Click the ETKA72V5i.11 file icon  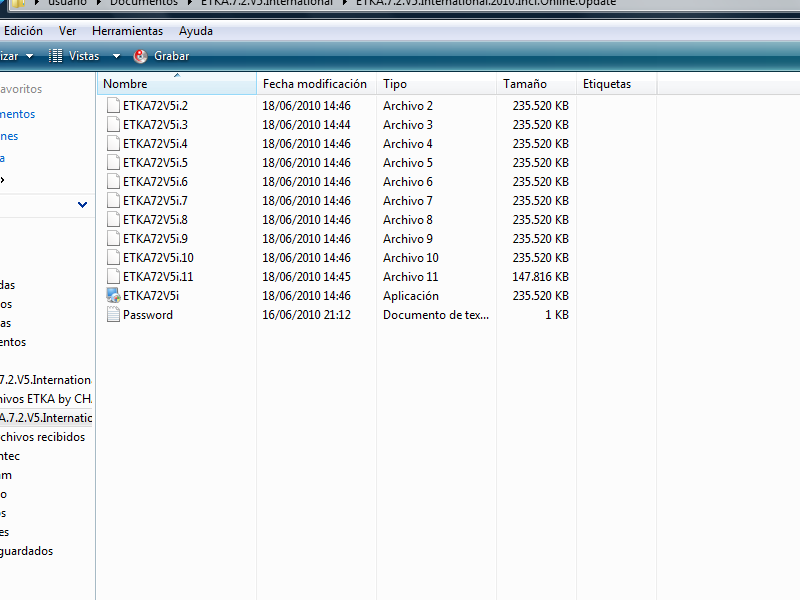(x=113, y=277)
